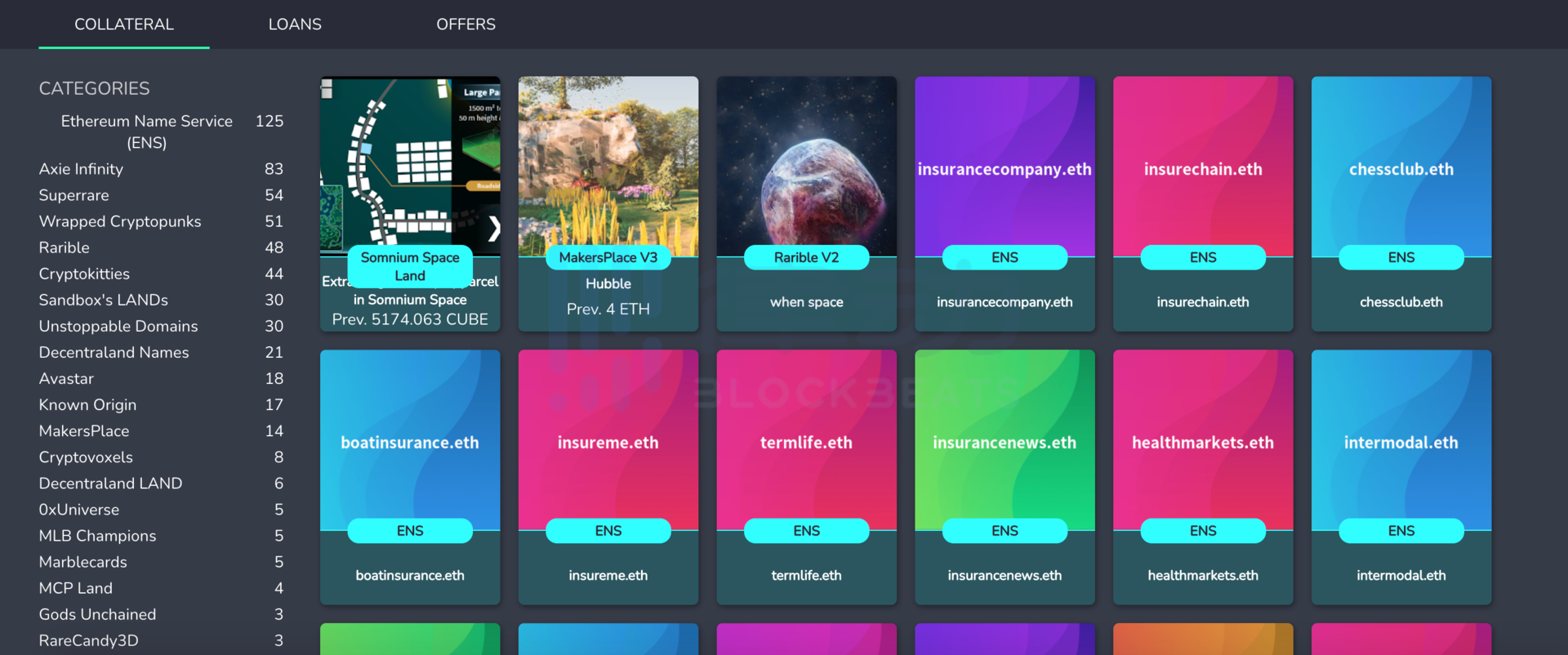Switch to the COLLATERAL tab

[124, 25]
